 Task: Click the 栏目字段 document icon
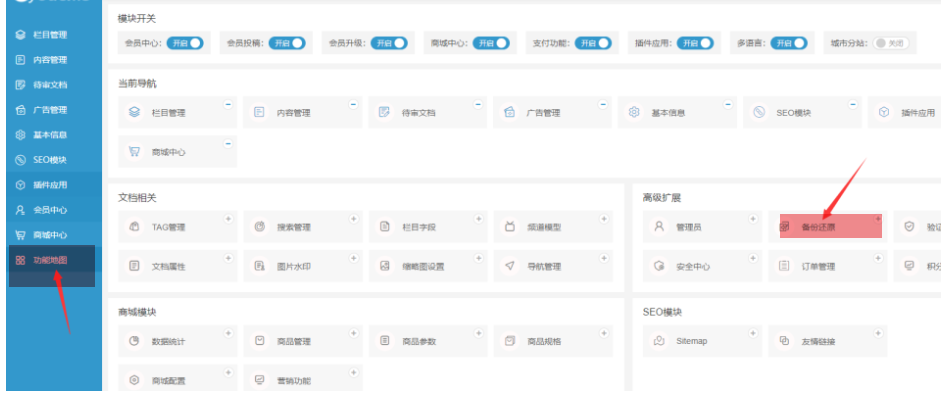(385, 227)
